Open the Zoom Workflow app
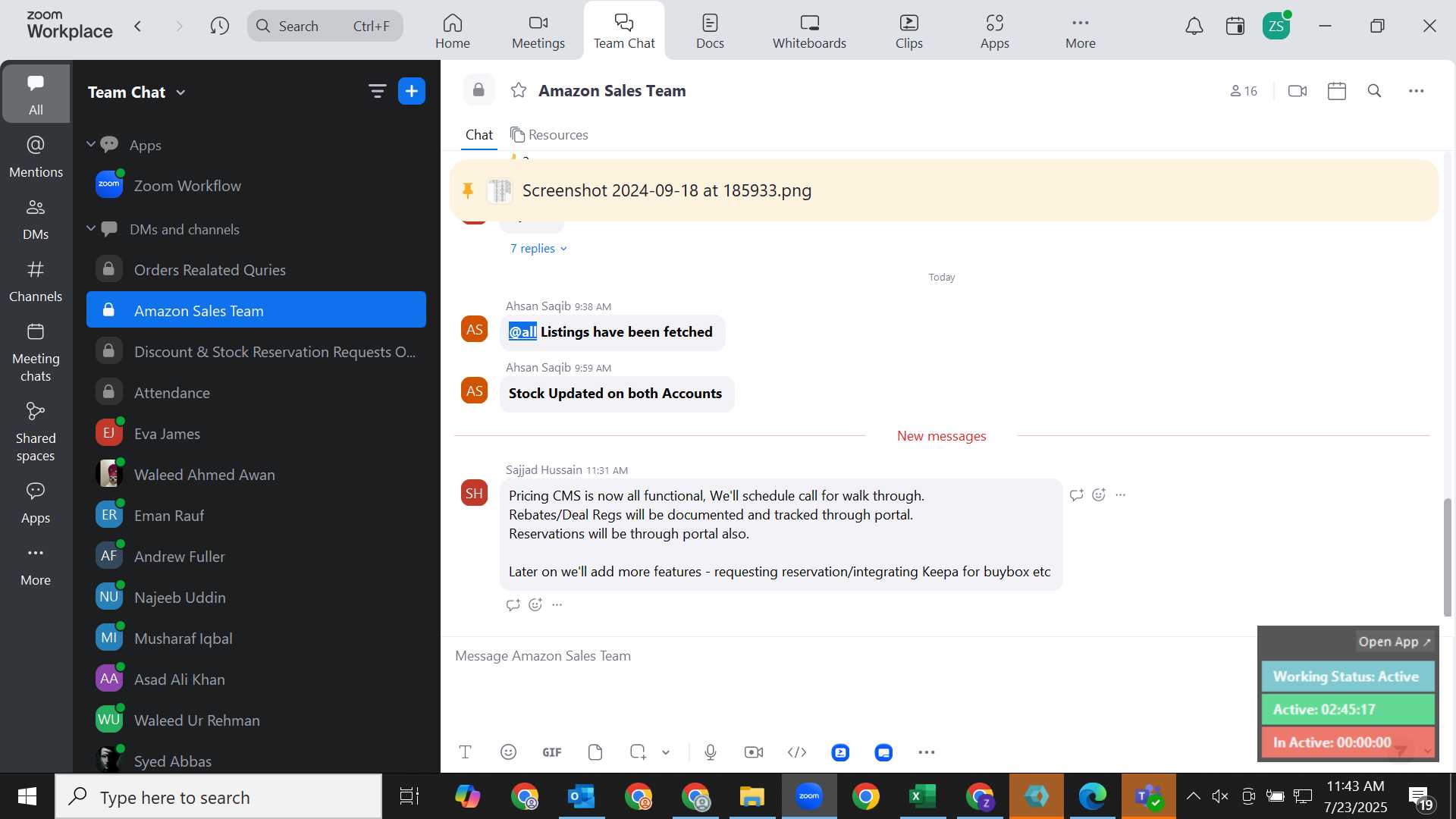This screenshot has width=1456, height=819. 256,186
